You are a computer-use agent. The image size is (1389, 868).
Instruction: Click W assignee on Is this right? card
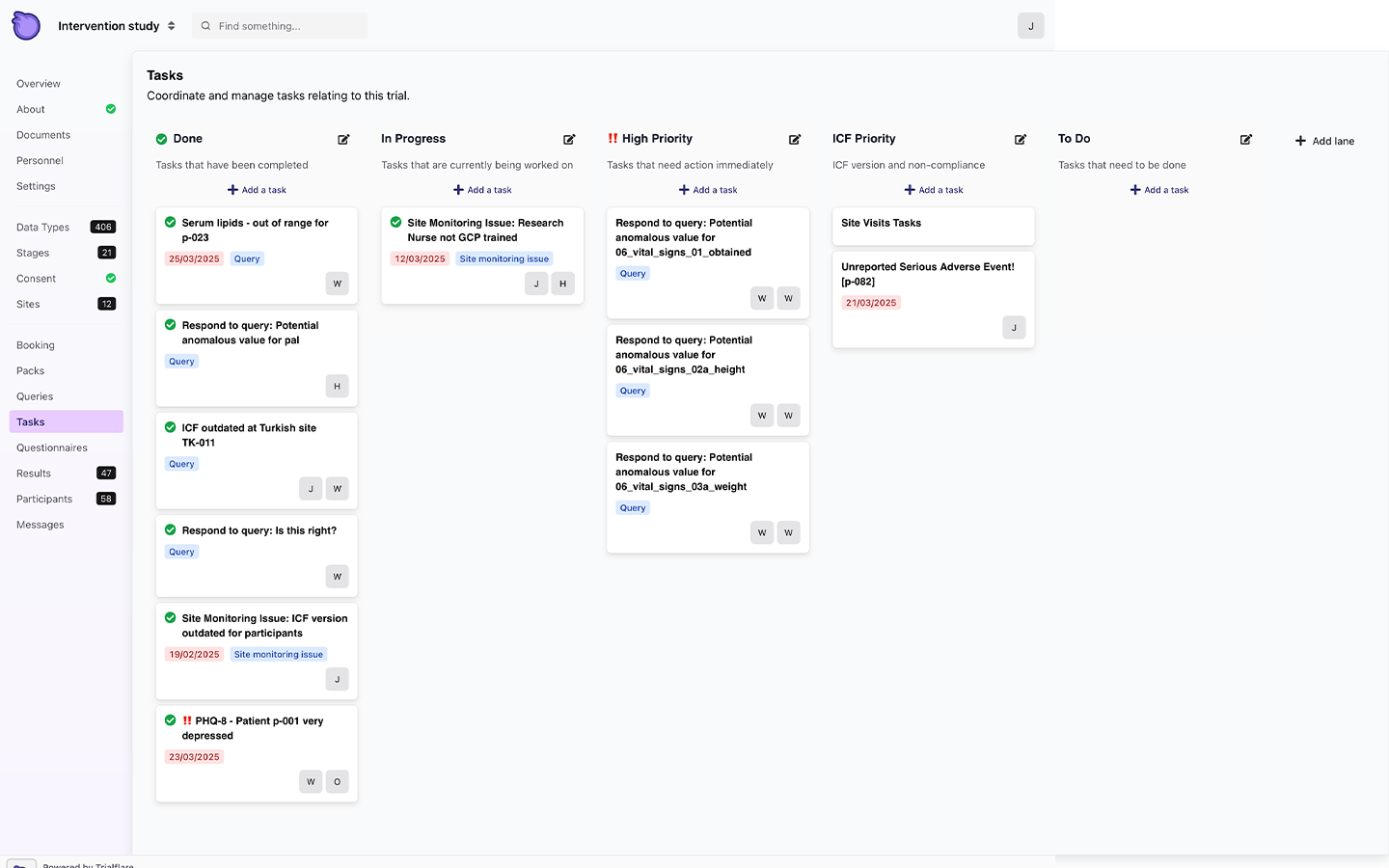point(337,577)
